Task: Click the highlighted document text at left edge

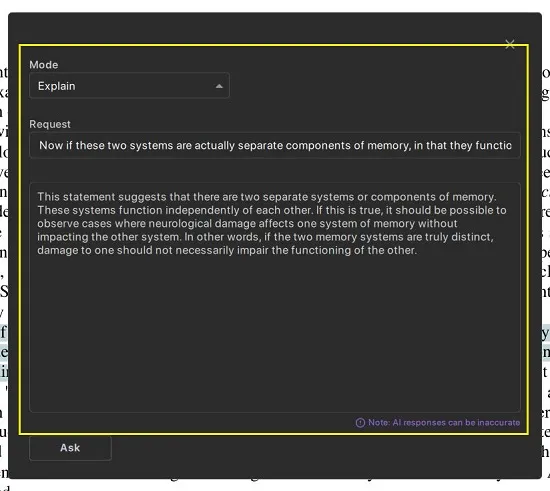Action: click(x=4, y=352)
